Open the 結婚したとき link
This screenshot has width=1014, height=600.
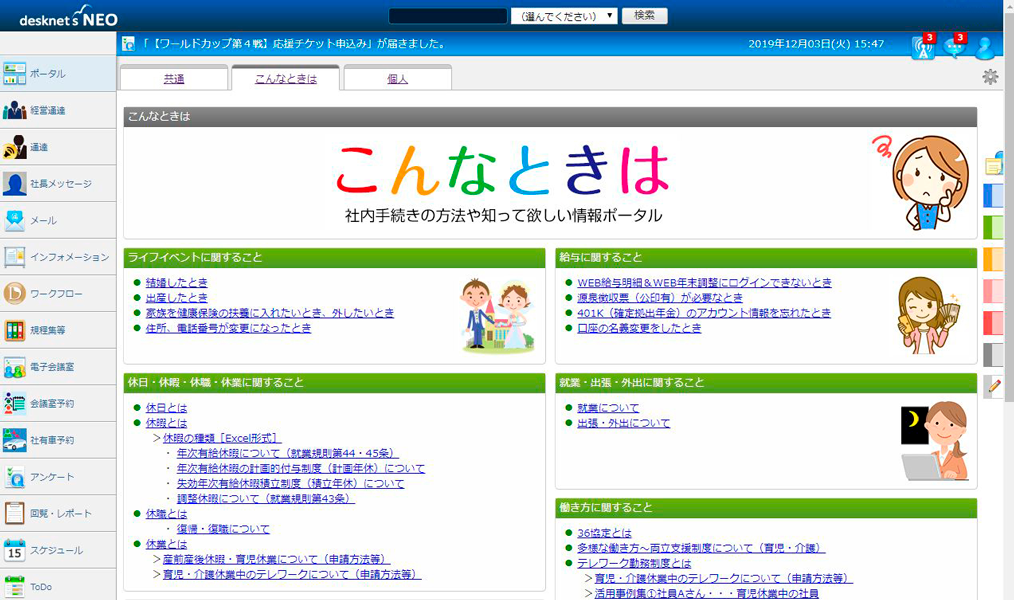177,283
